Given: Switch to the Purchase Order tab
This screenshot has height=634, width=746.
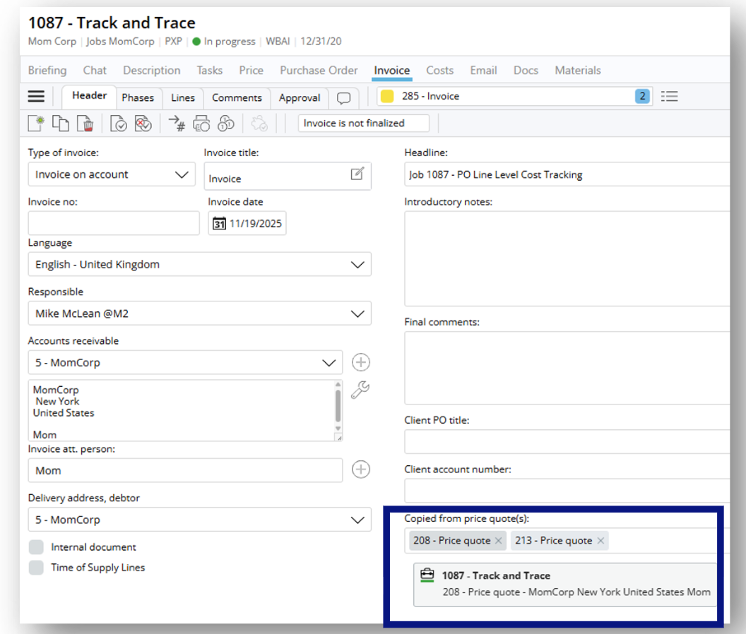Looking at the screenshot, I should 318,71.
